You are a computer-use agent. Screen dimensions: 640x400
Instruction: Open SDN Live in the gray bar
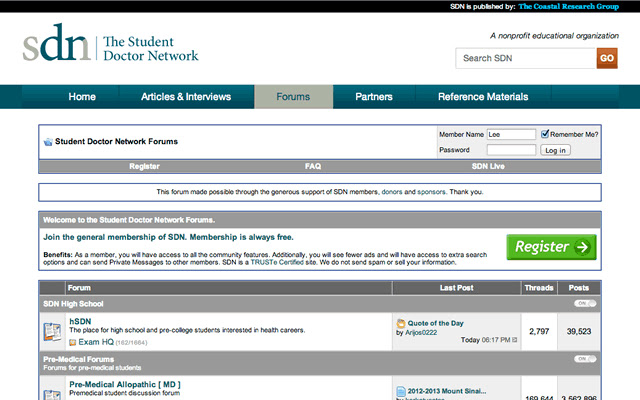488,167
